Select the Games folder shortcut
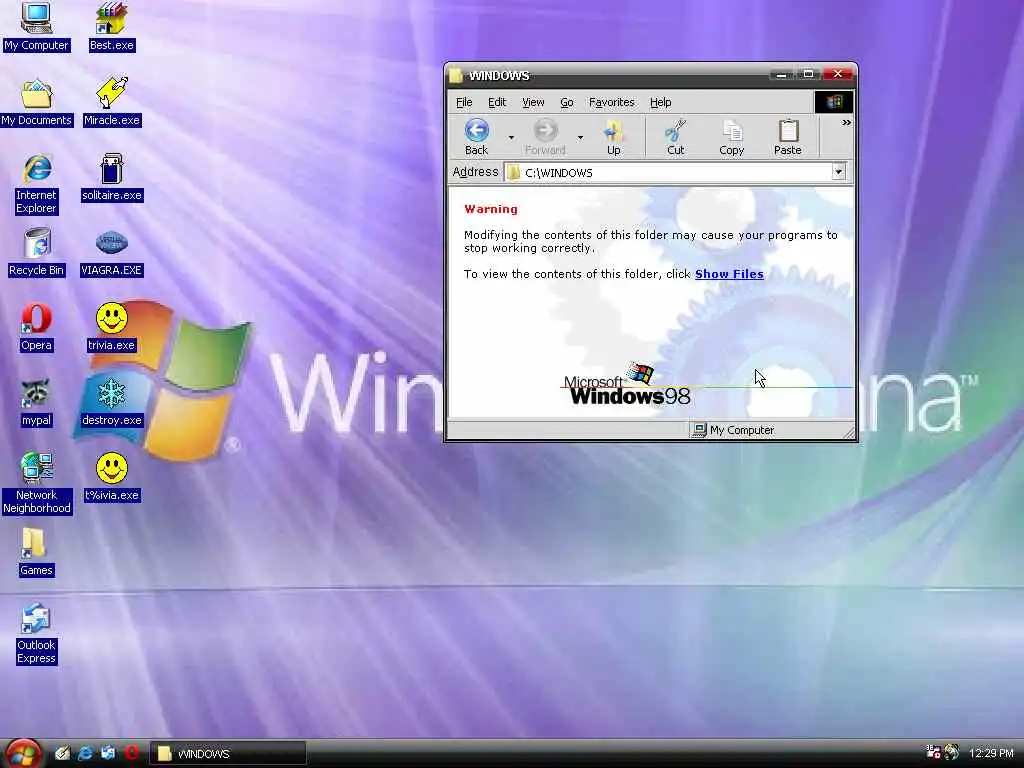The height and width of the screenshot is (768, 1024). tap(36, 552)
